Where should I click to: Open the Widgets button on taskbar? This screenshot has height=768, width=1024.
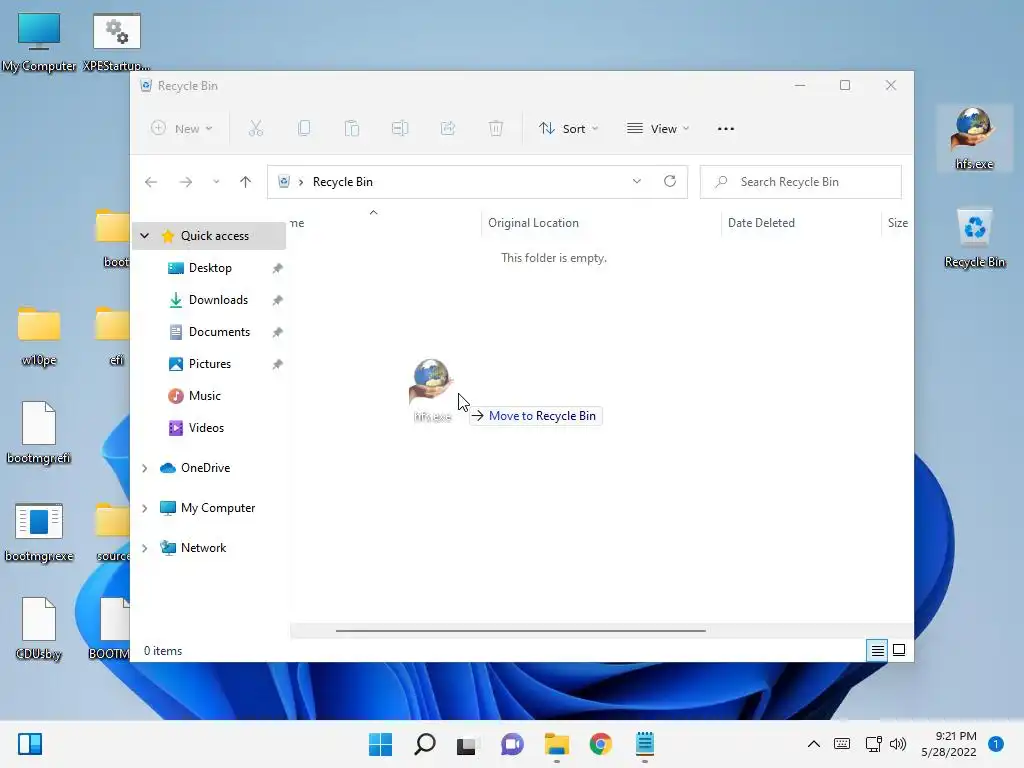pyautogui.click(x=30, y=744)
